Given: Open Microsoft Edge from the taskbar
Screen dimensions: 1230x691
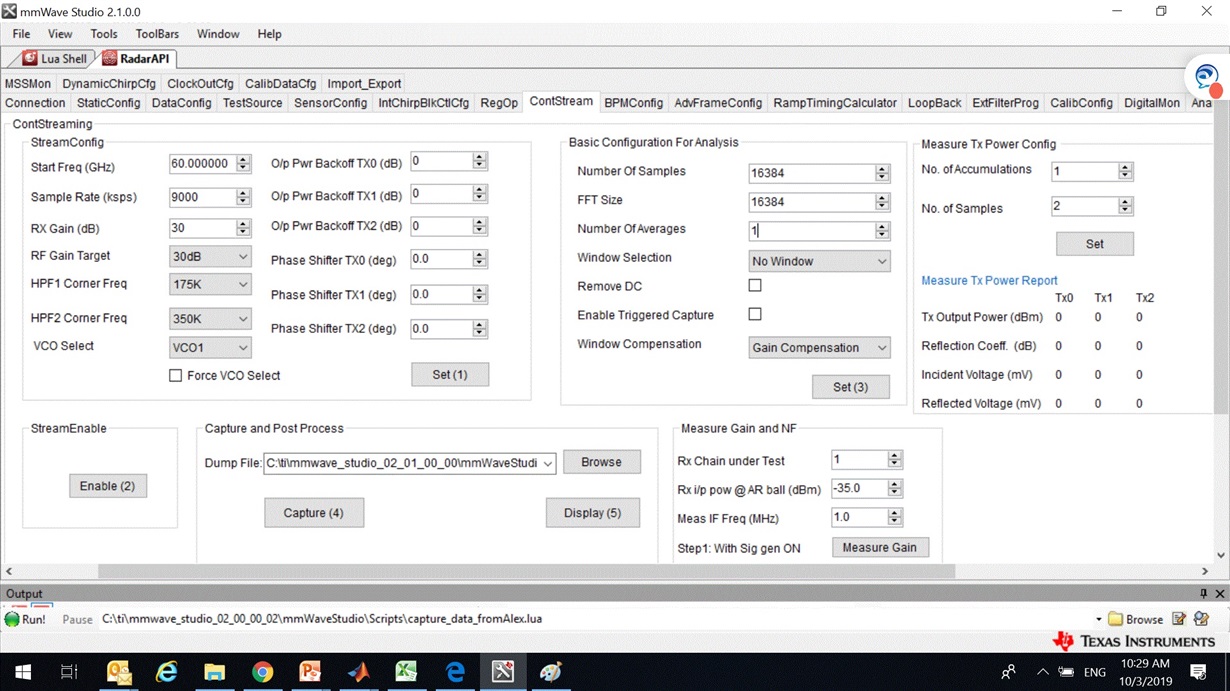Looking at the screenshot, I should 455,672.
